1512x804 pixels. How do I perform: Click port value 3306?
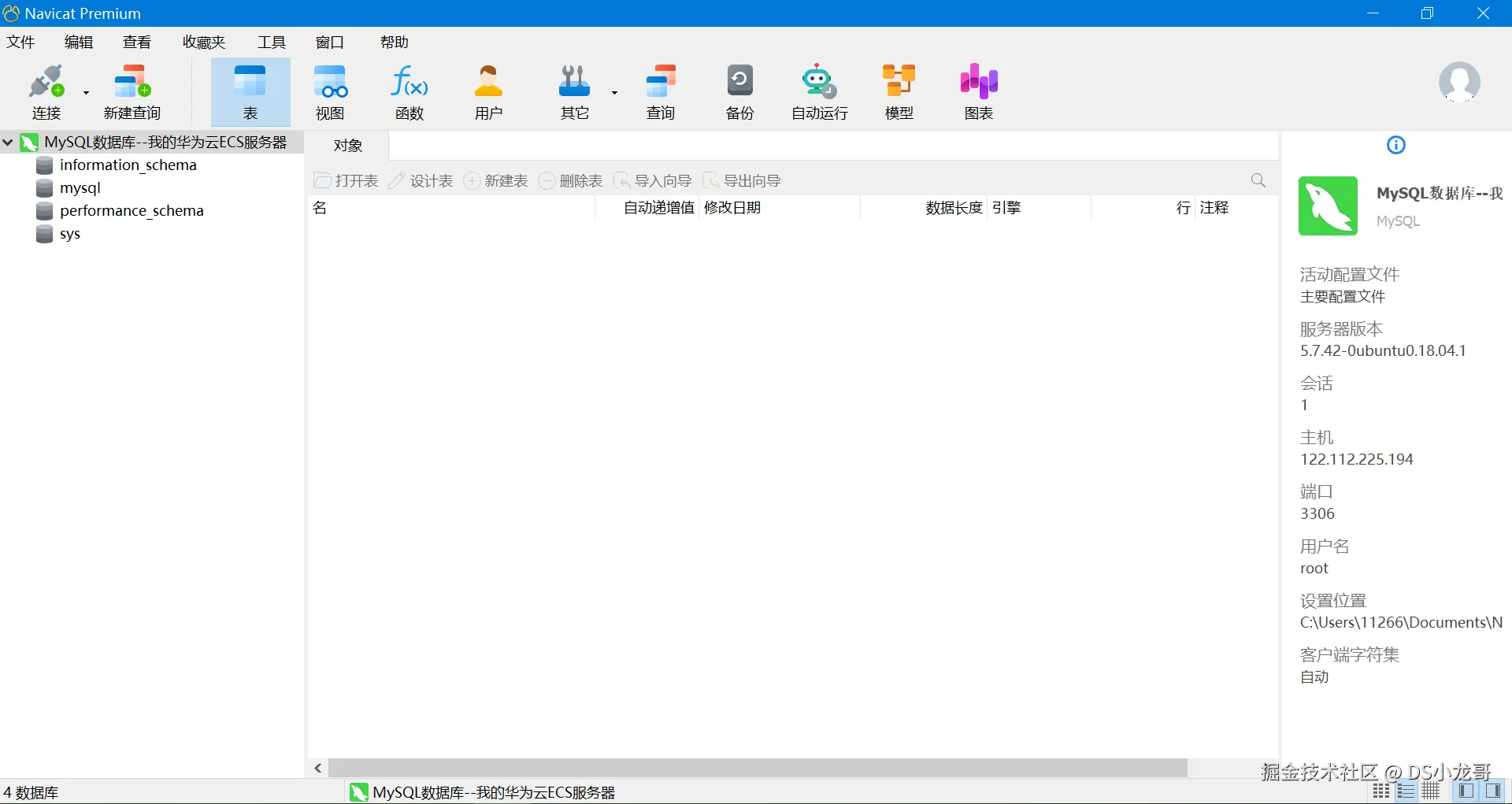[x=1317, y=513]
